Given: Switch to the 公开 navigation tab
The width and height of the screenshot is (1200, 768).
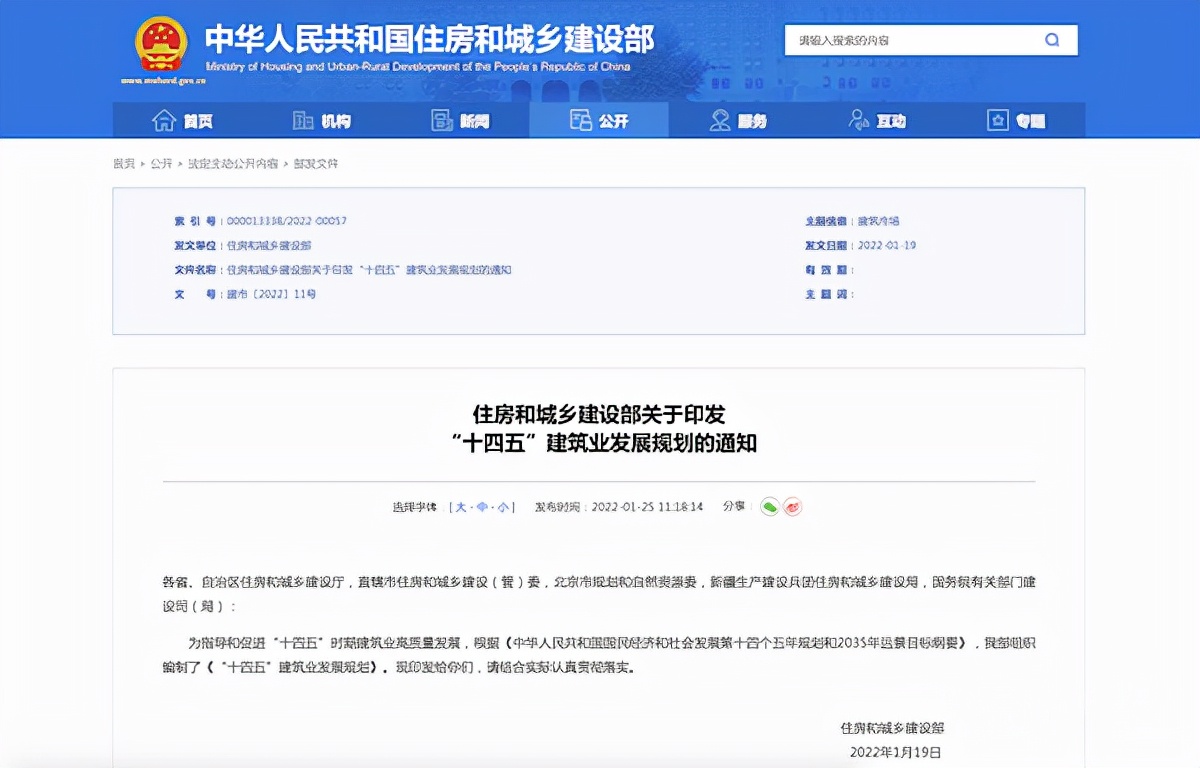Looking at the screenshot, I should pos(599,119).
